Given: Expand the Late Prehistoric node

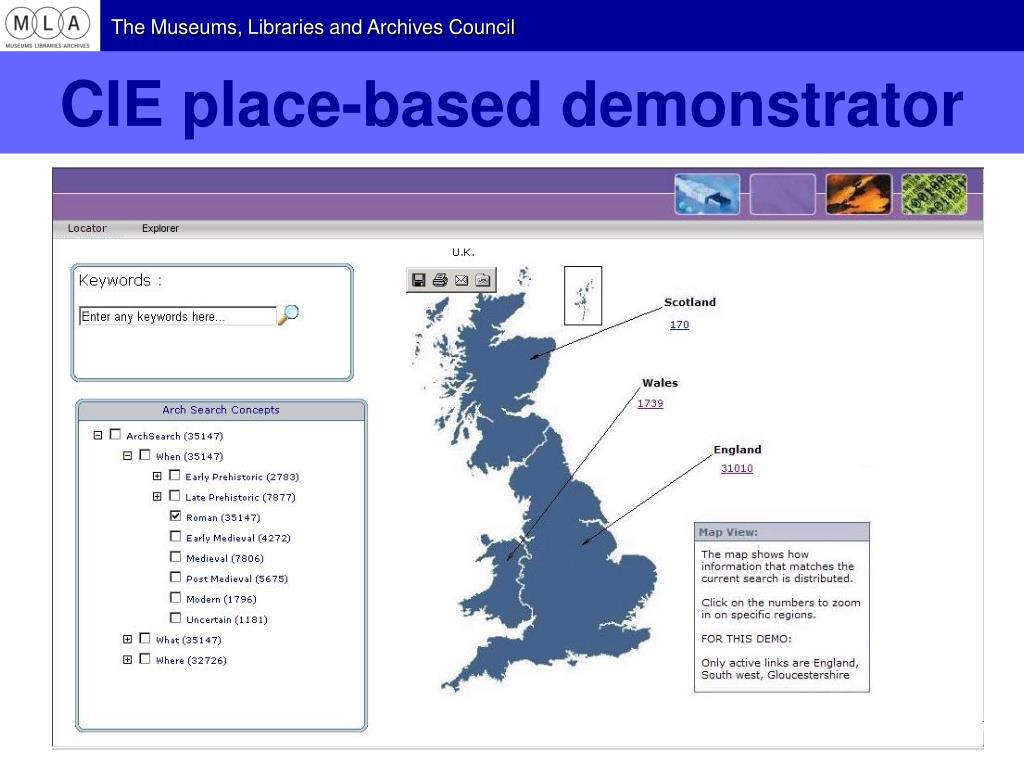Looking at the screenshot, I should pyautogui.click(x=157, y=496).
